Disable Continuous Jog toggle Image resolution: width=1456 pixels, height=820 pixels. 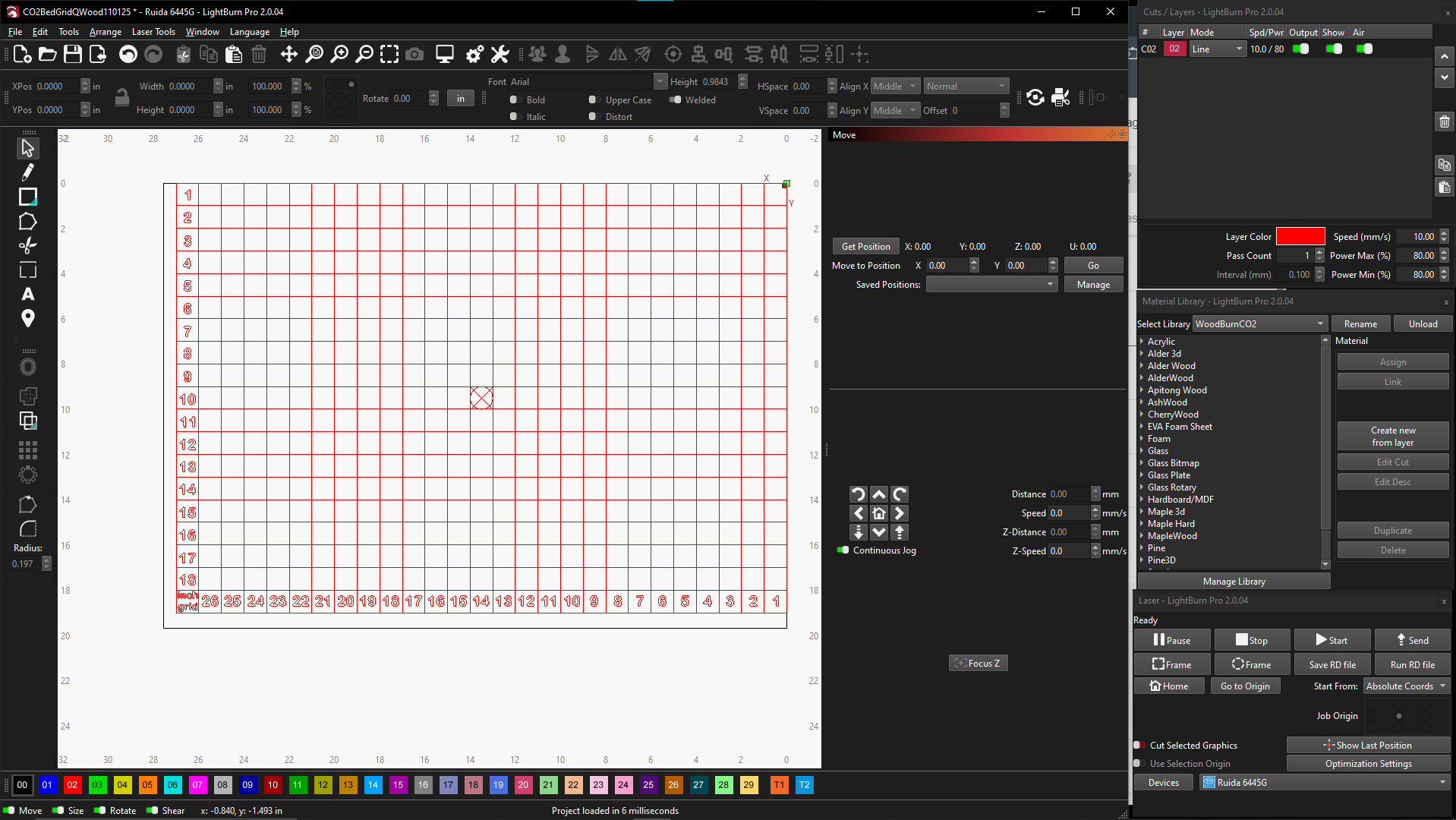(x=843, y=550)
